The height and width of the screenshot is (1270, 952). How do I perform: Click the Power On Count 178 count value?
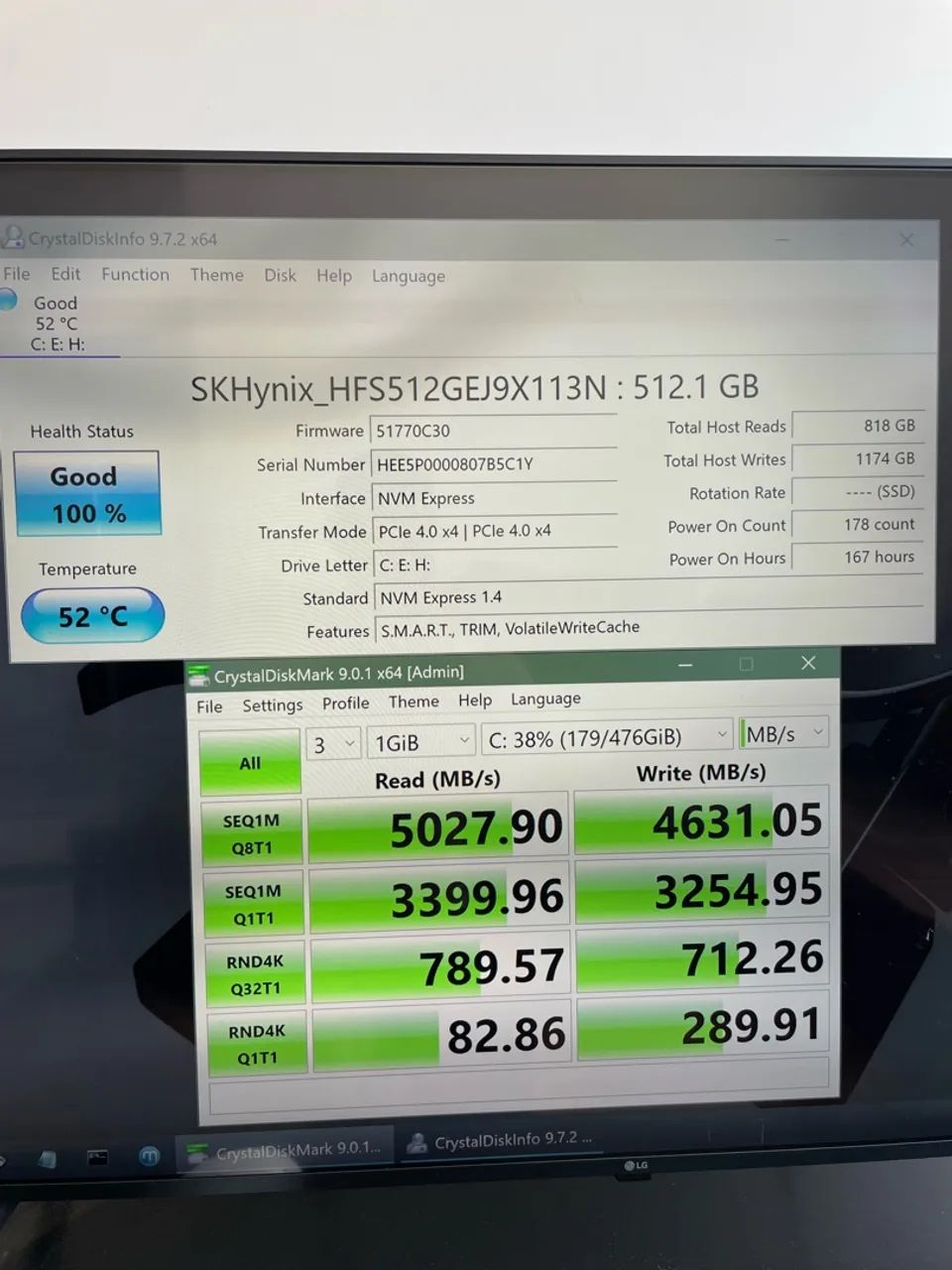pos(858,524)
